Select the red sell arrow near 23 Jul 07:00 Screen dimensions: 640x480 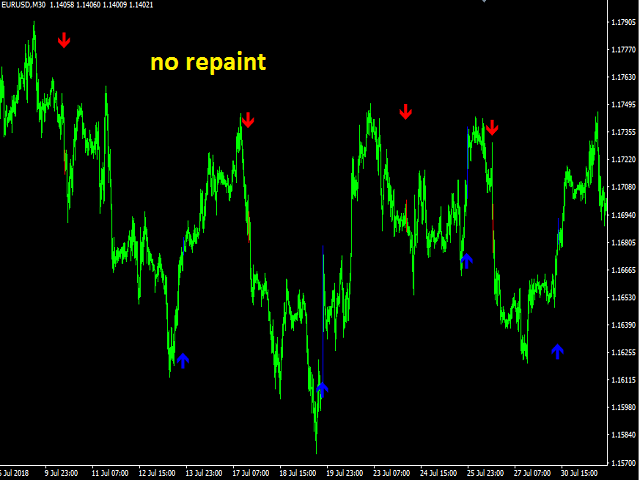click(405, 111)
